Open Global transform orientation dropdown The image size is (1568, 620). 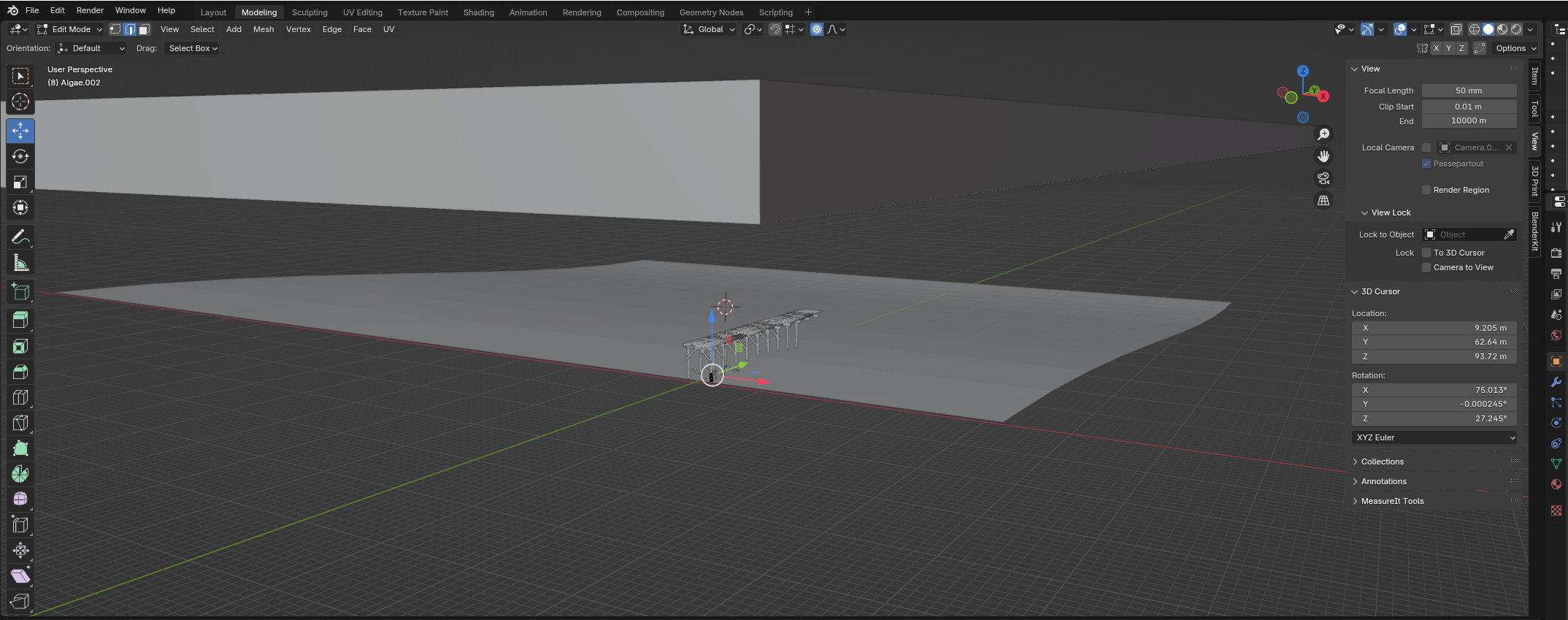(709, 29)
